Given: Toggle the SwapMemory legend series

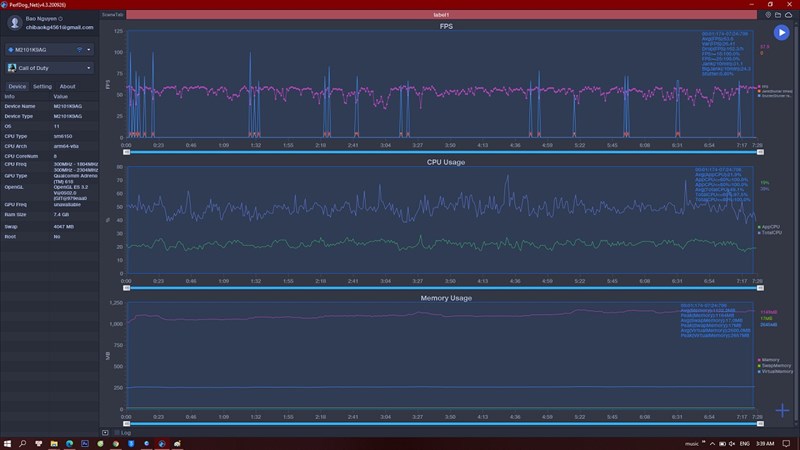Looking at the screenshot, I should pyautogui.click(x=774, y=365).
